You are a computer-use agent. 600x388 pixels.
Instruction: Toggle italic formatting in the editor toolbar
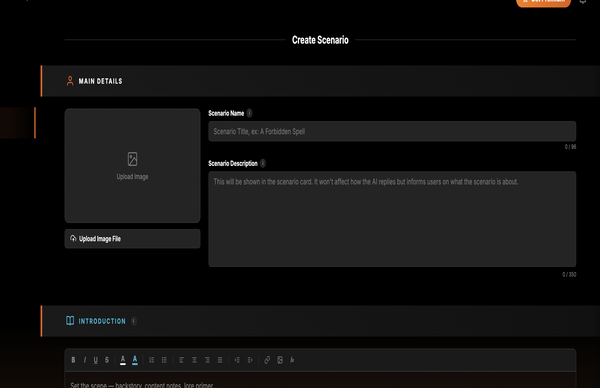[85, 360]
